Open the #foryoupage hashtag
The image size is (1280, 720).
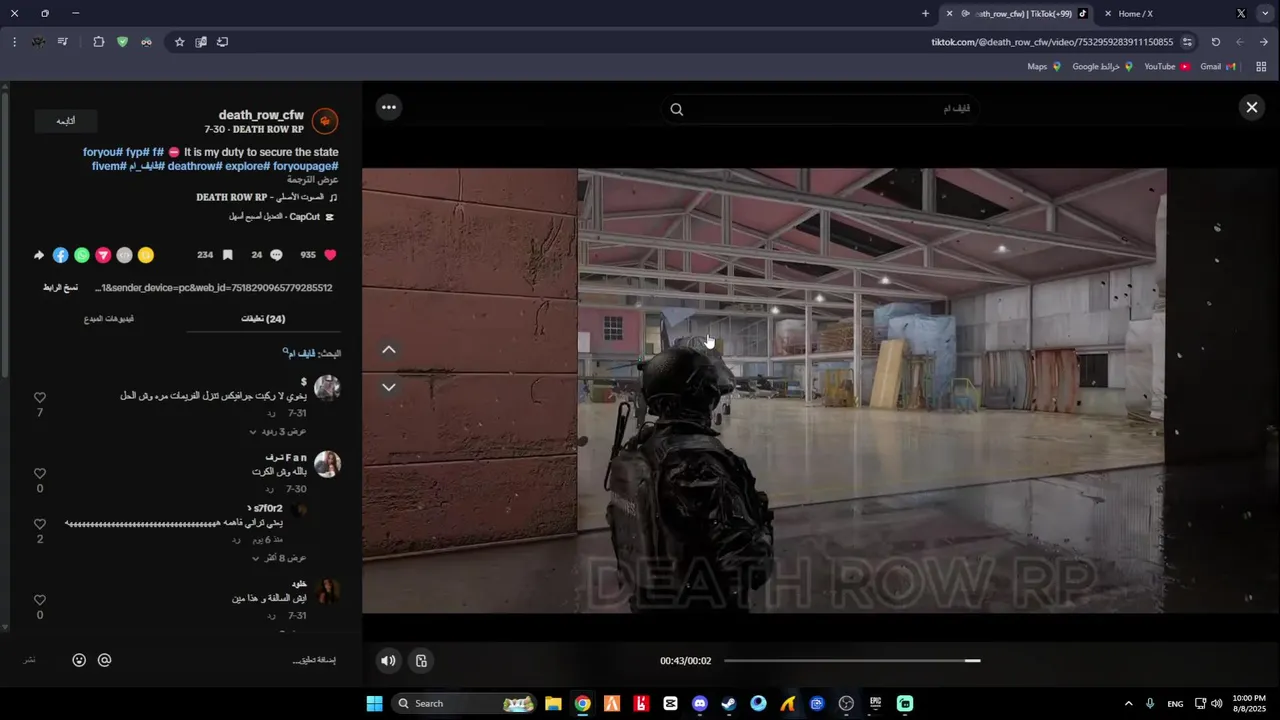click(x=305, y=166)
